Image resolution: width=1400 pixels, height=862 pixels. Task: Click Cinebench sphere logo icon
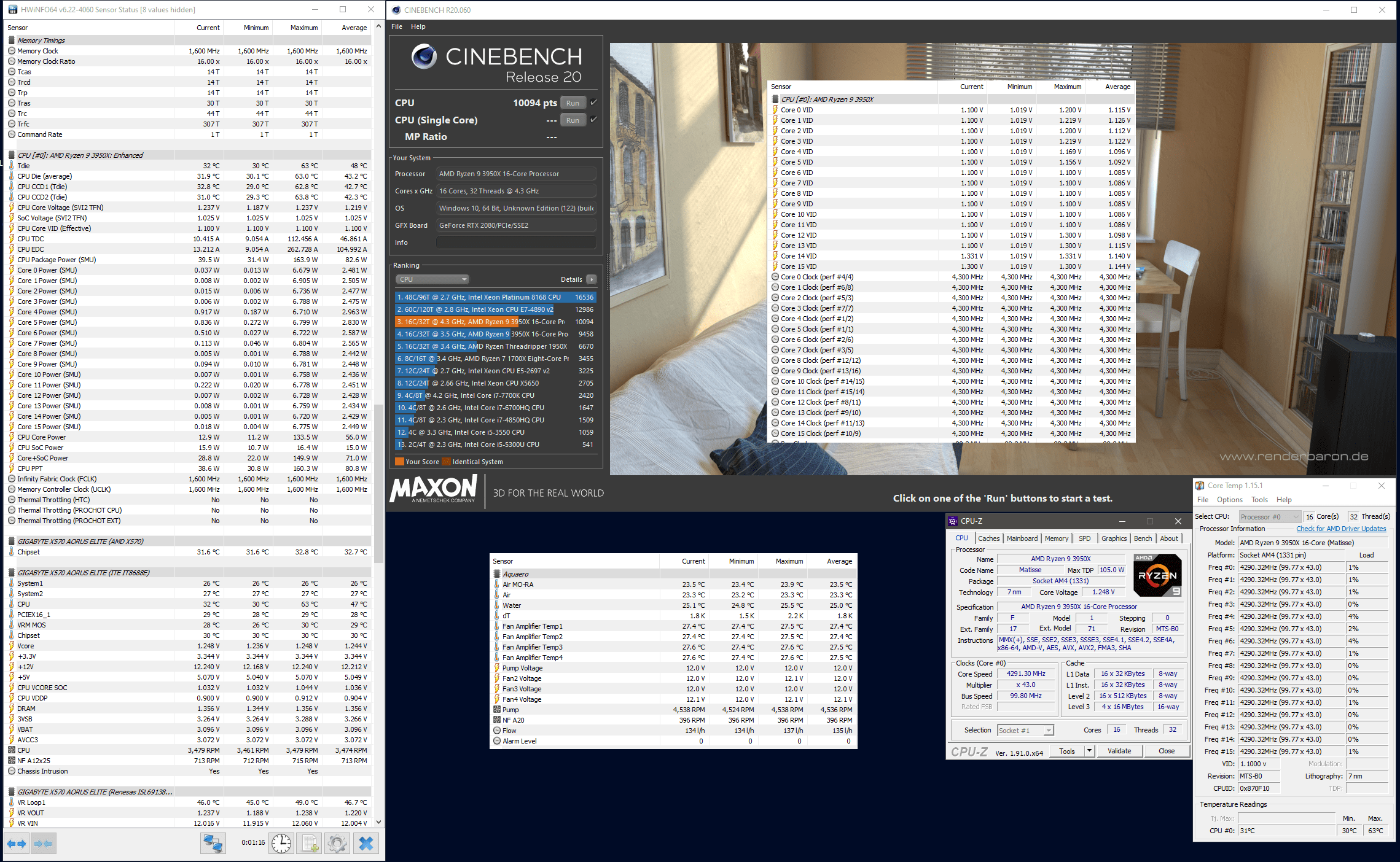(424, 57)
